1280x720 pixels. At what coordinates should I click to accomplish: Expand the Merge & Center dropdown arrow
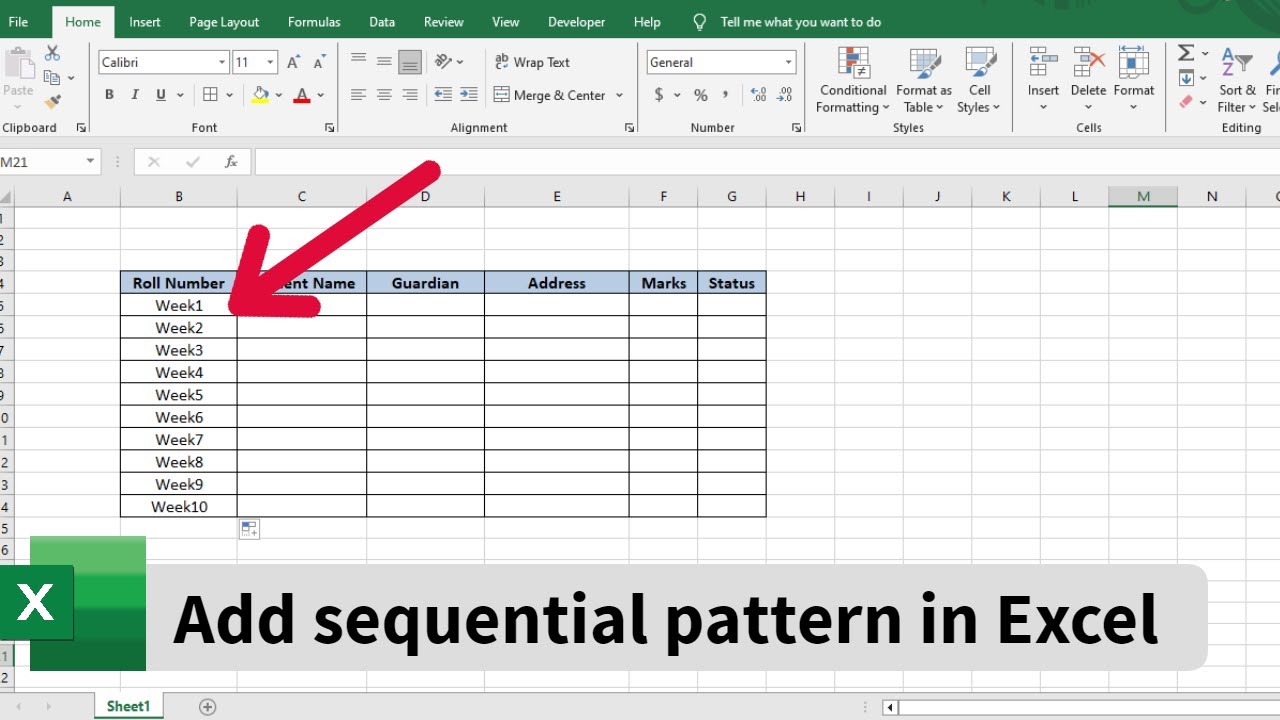click(x=619, y=96)
